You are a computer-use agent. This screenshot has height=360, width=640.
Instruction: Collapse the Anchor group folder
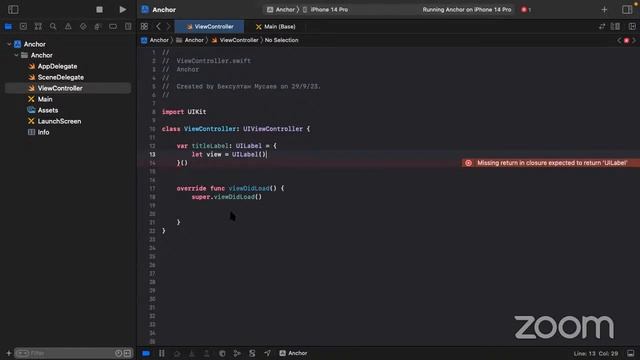[16, 55]
